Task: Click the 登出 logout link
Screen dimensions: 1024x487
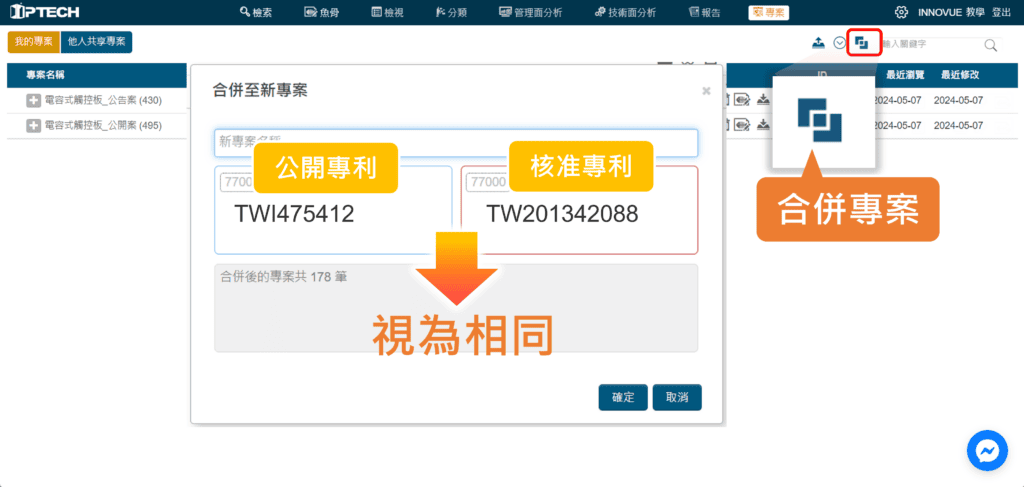Action: 1001,12
